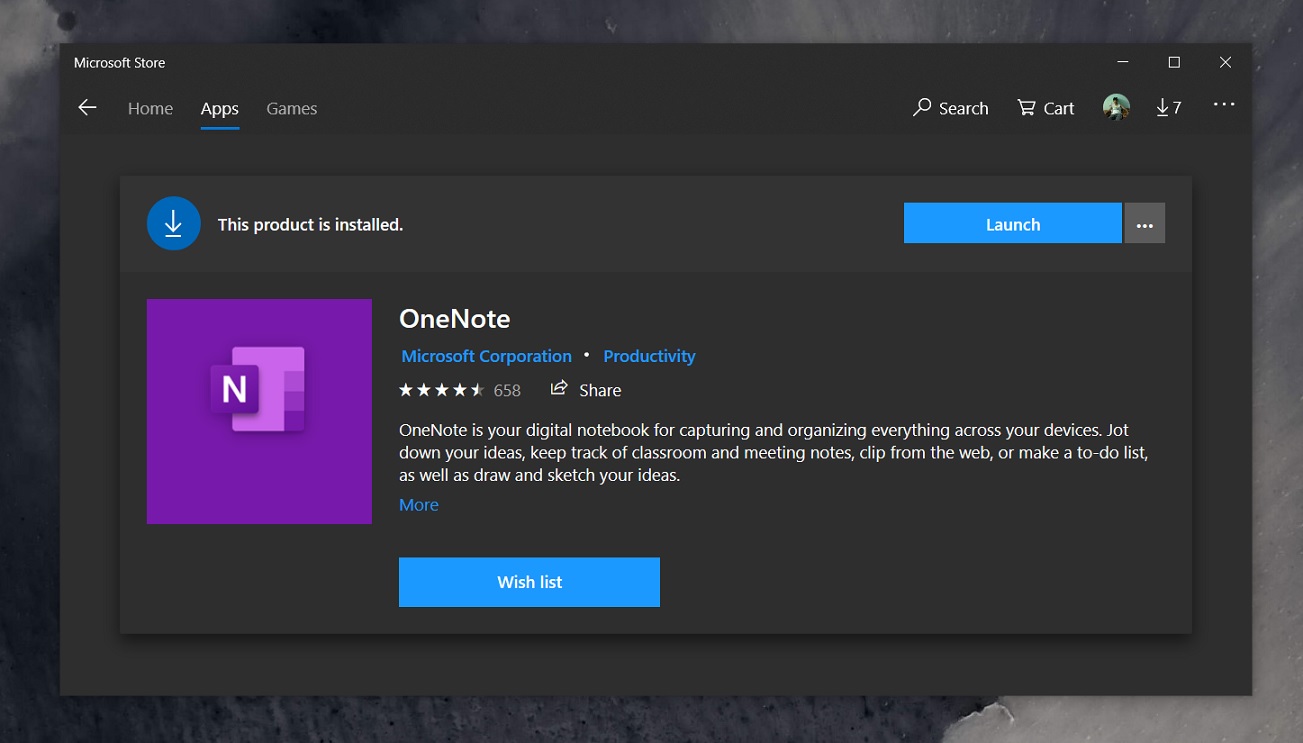
Task: Click the 658 ratings count
Action: click(507, 391)
